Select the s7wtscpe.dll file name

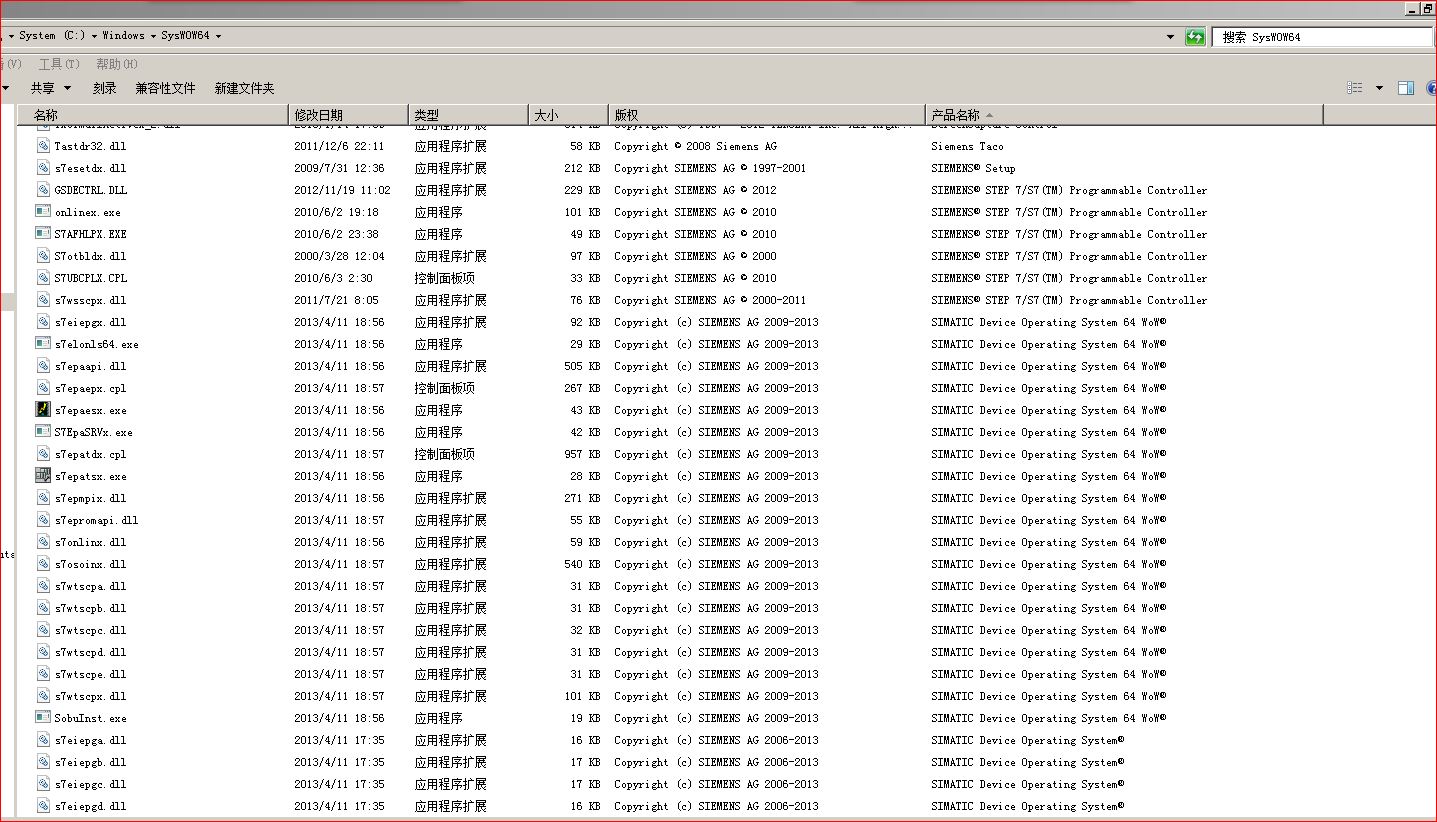pyautogui.click(x=91, y=674)
